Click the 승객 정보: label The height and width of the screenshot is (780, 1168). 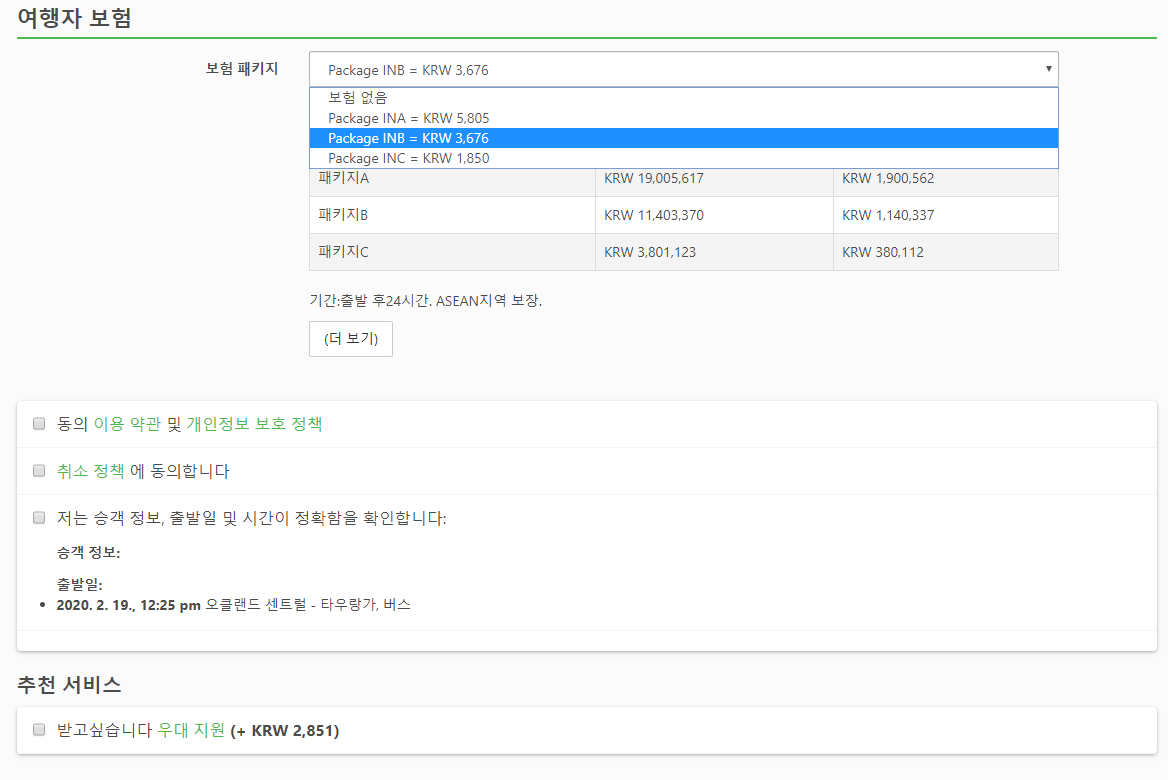tap(89, 553)
